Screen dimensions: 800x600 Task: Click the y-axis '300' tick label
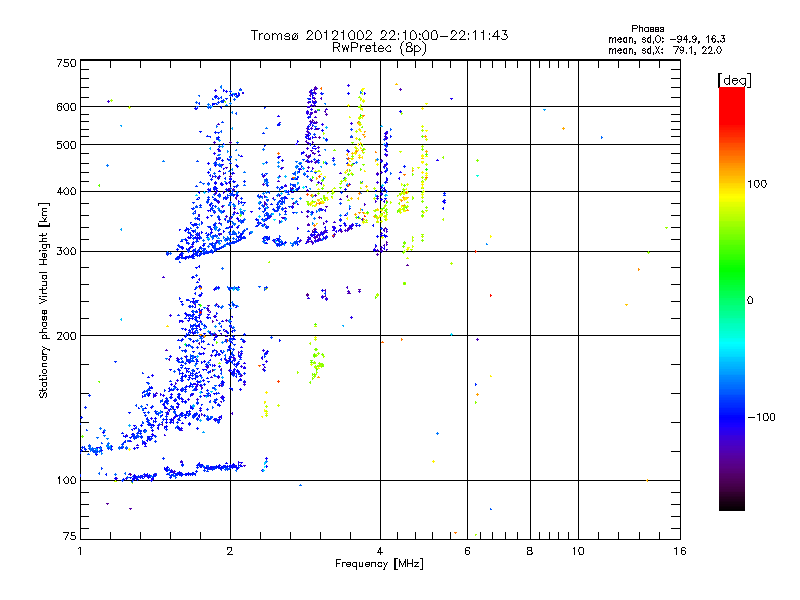66,252
